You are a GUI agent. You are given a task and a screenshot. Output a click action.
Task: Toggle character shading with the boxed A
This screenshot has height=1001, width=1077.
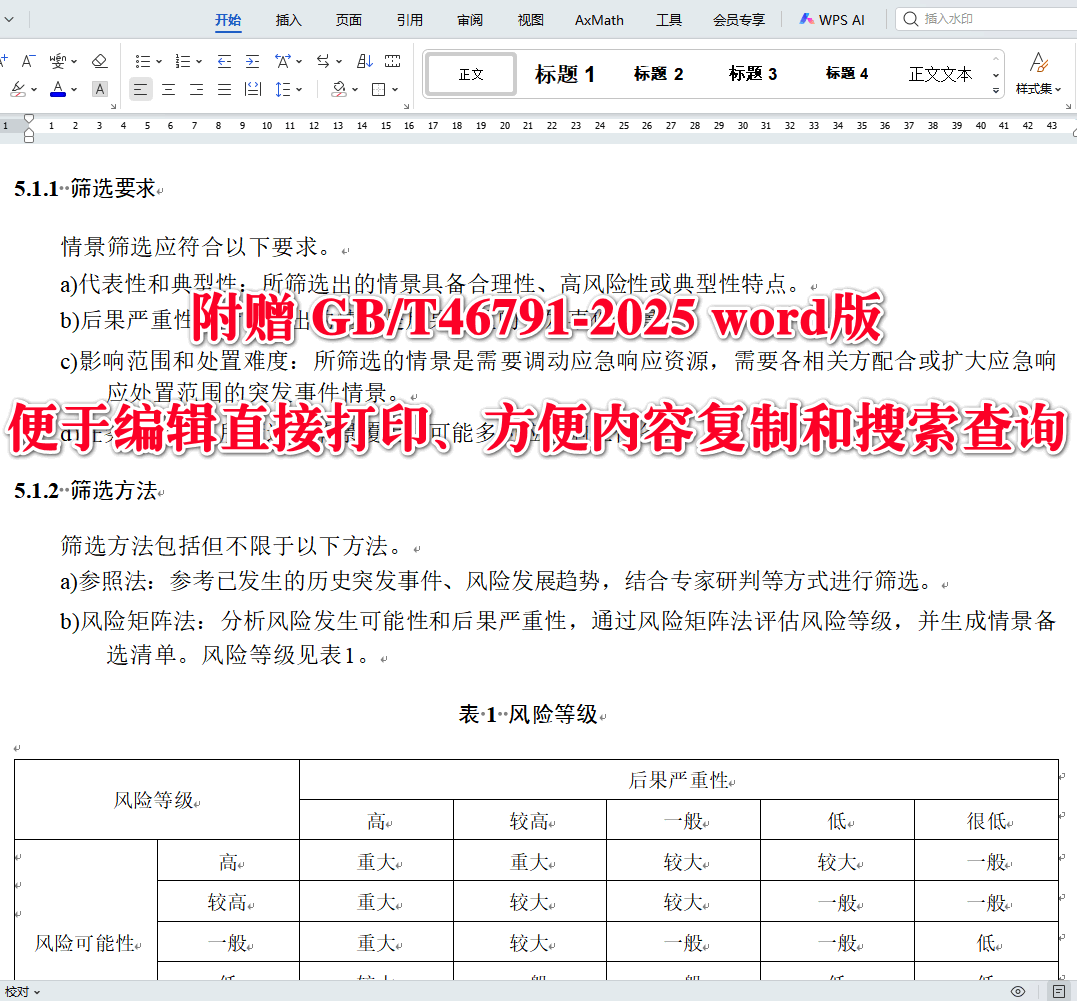click(x=99, y=89)
